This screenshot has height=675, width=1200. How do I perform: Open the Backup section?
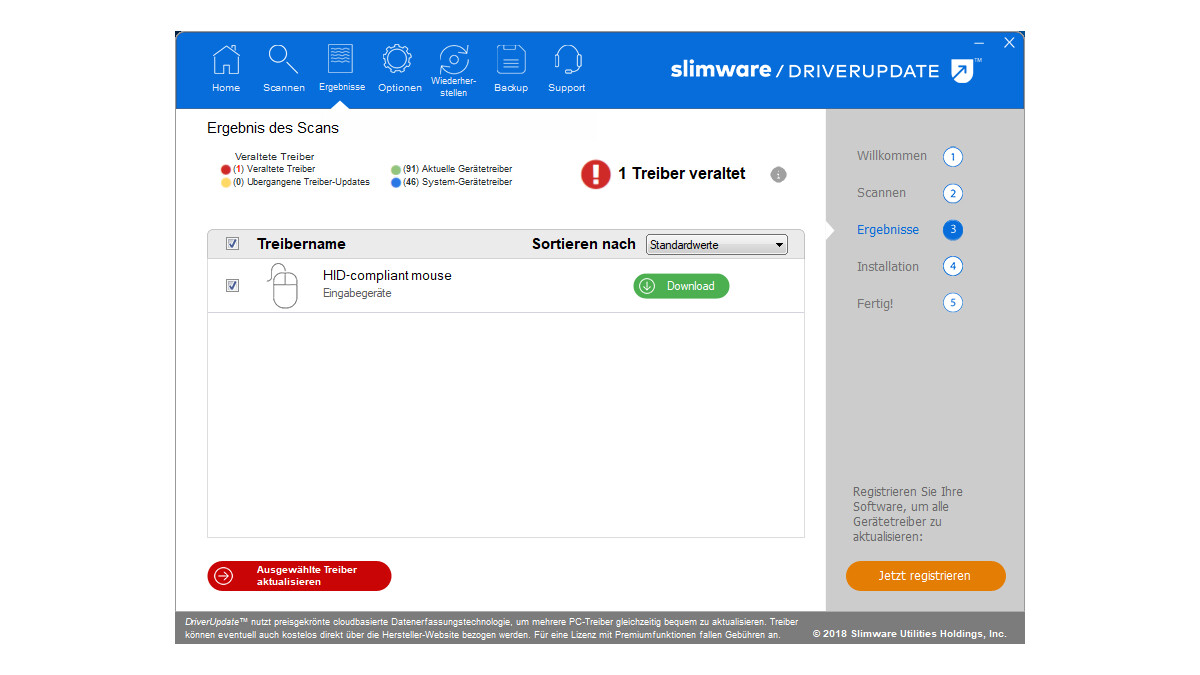[511, 69]
